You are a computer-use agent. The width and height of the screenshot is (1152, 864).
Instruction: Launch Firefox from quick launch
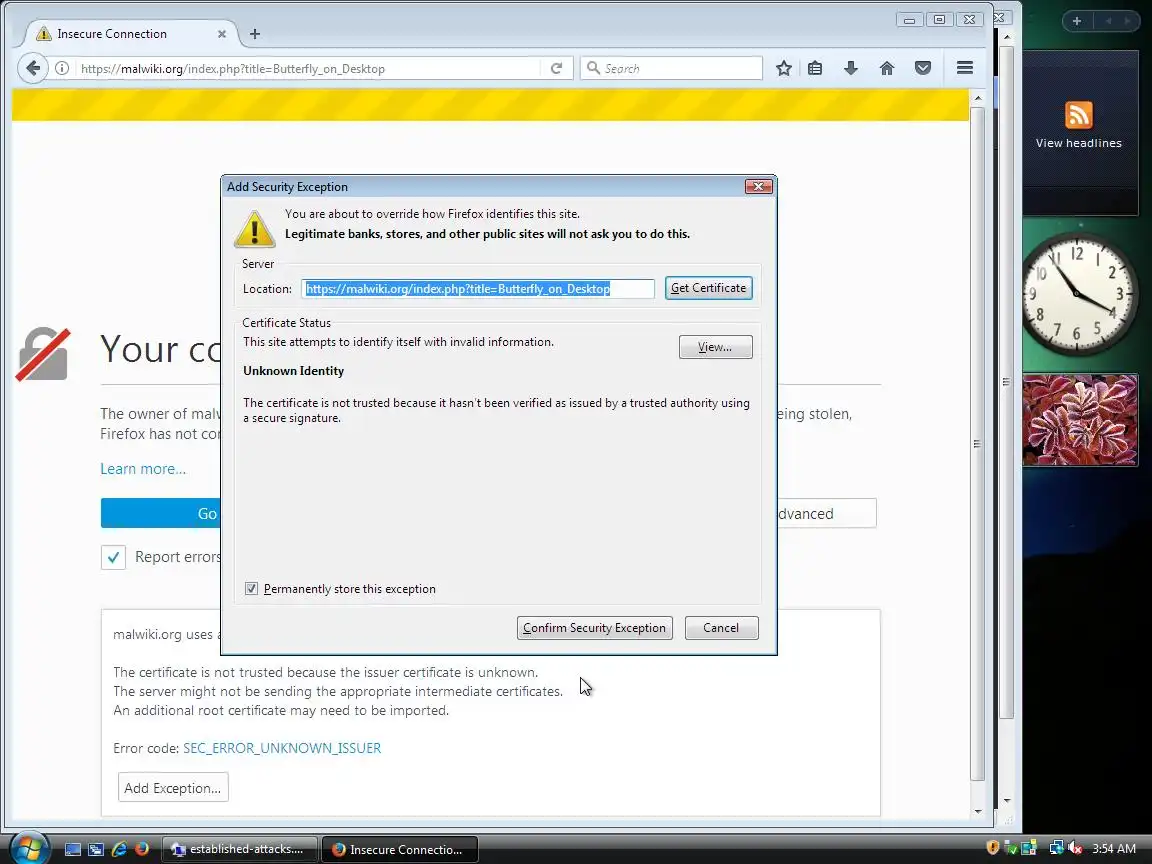pyautogui.click(x=142, y=849)
